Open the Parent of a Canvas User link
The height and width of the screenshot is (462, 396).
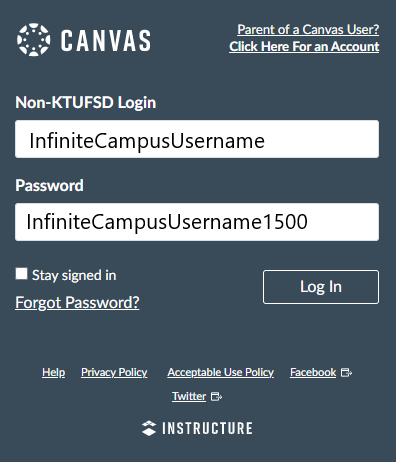pyautogui.click(x=308, y=30)
